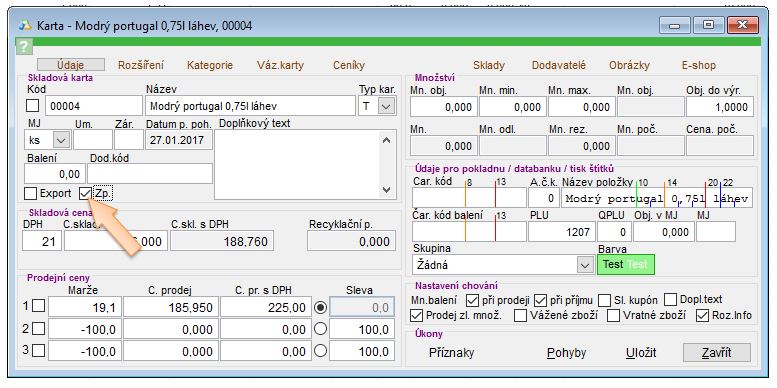Click the app icon in title bar
The height and width of the screenshot is (388, 777).
24,25
